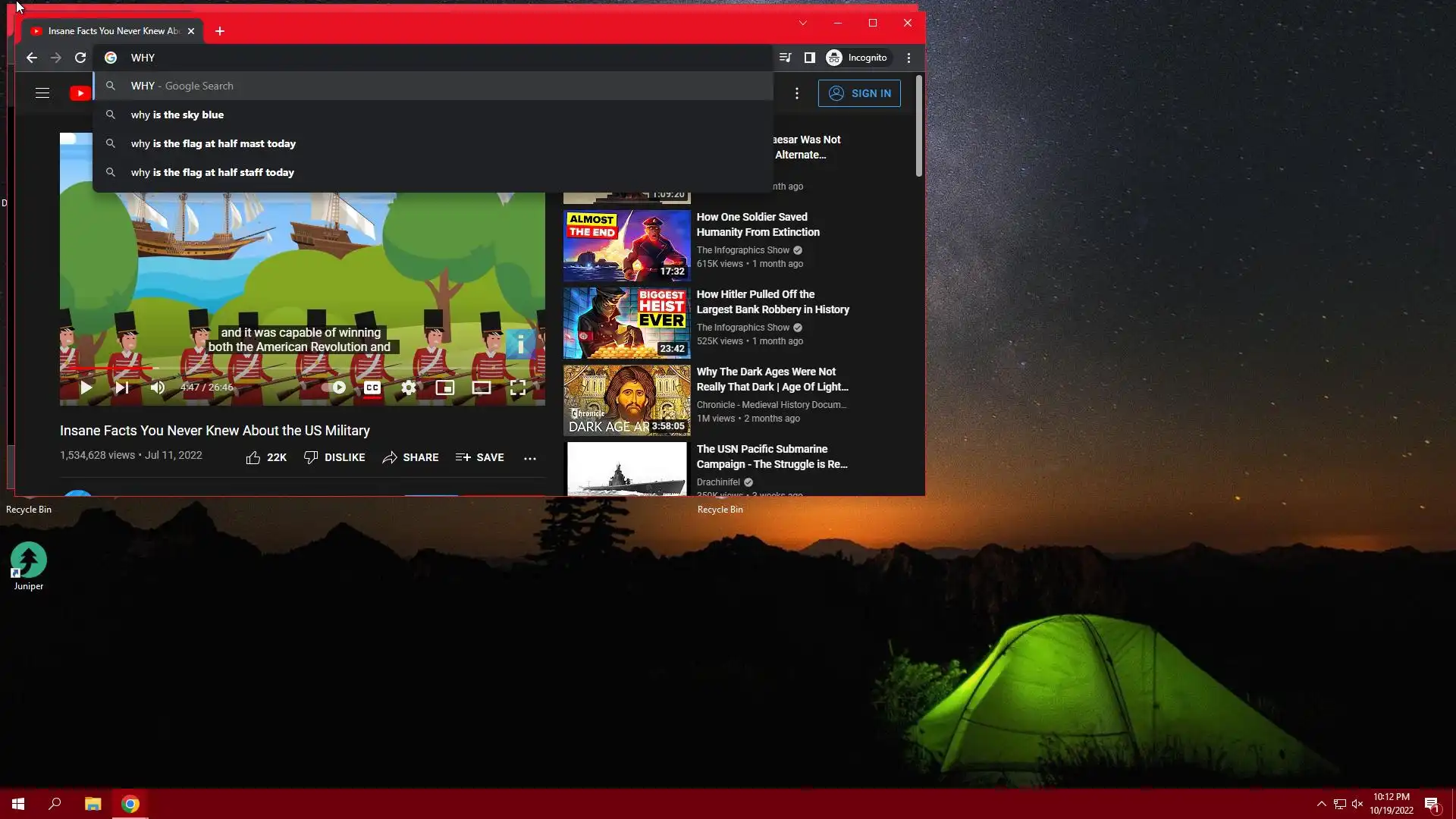The width and height of the screenshot is (1456, 819).
Task: Toggle closed captions on the video
Action: tap(372, 388)
